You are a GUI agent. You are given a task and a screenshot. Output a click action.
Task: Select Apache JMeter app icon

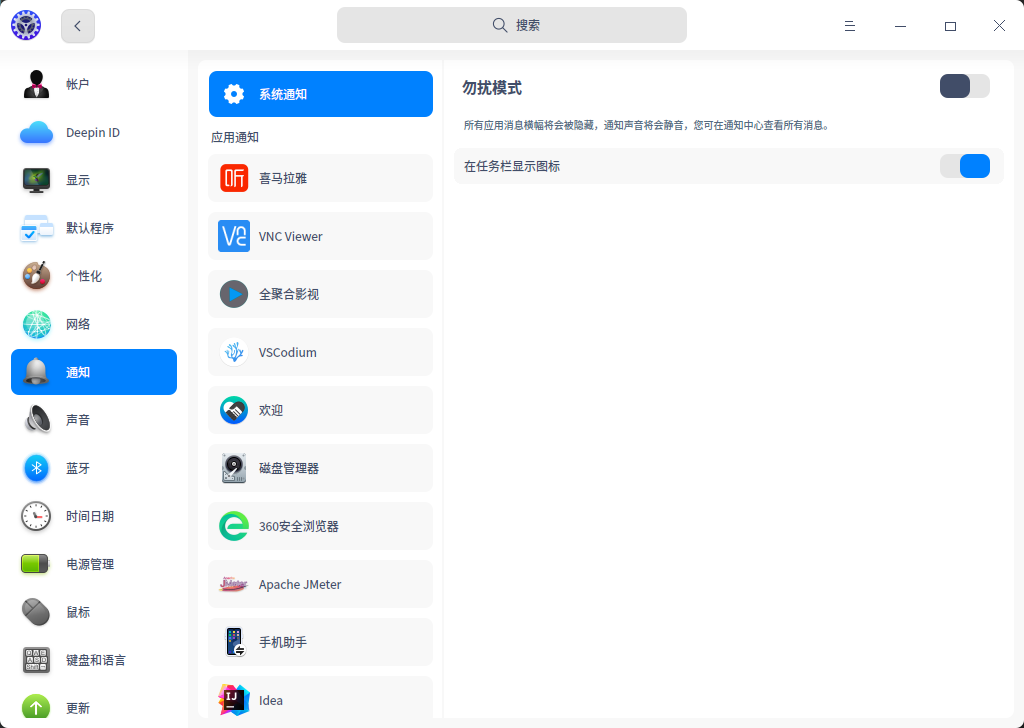click(x=234, y=584)
